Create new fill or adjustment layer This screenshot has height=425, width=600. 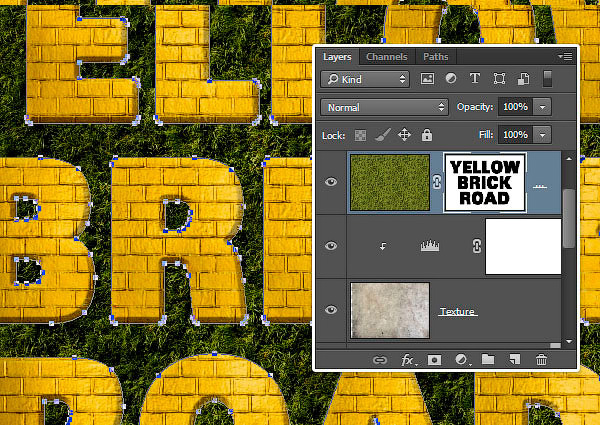pyautogui.click(x=462, y=360)
